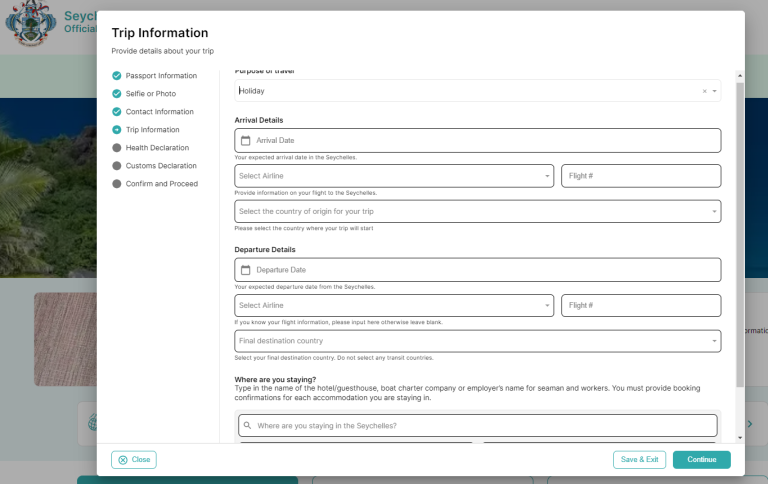Click the arrival Flight # input field
Viewport: 768px width, 484px height.
click(x=640, y=176)
